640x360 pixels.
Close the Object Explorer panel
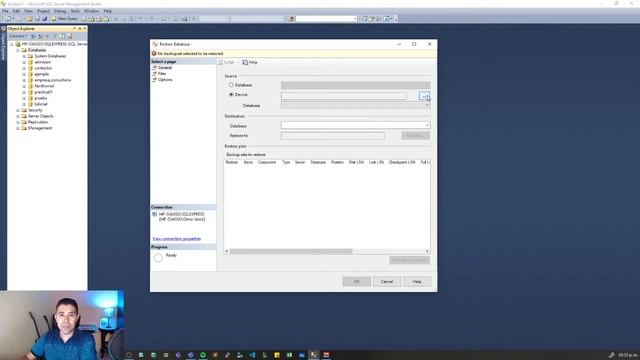pyautogui.click(x=84, y=29)
